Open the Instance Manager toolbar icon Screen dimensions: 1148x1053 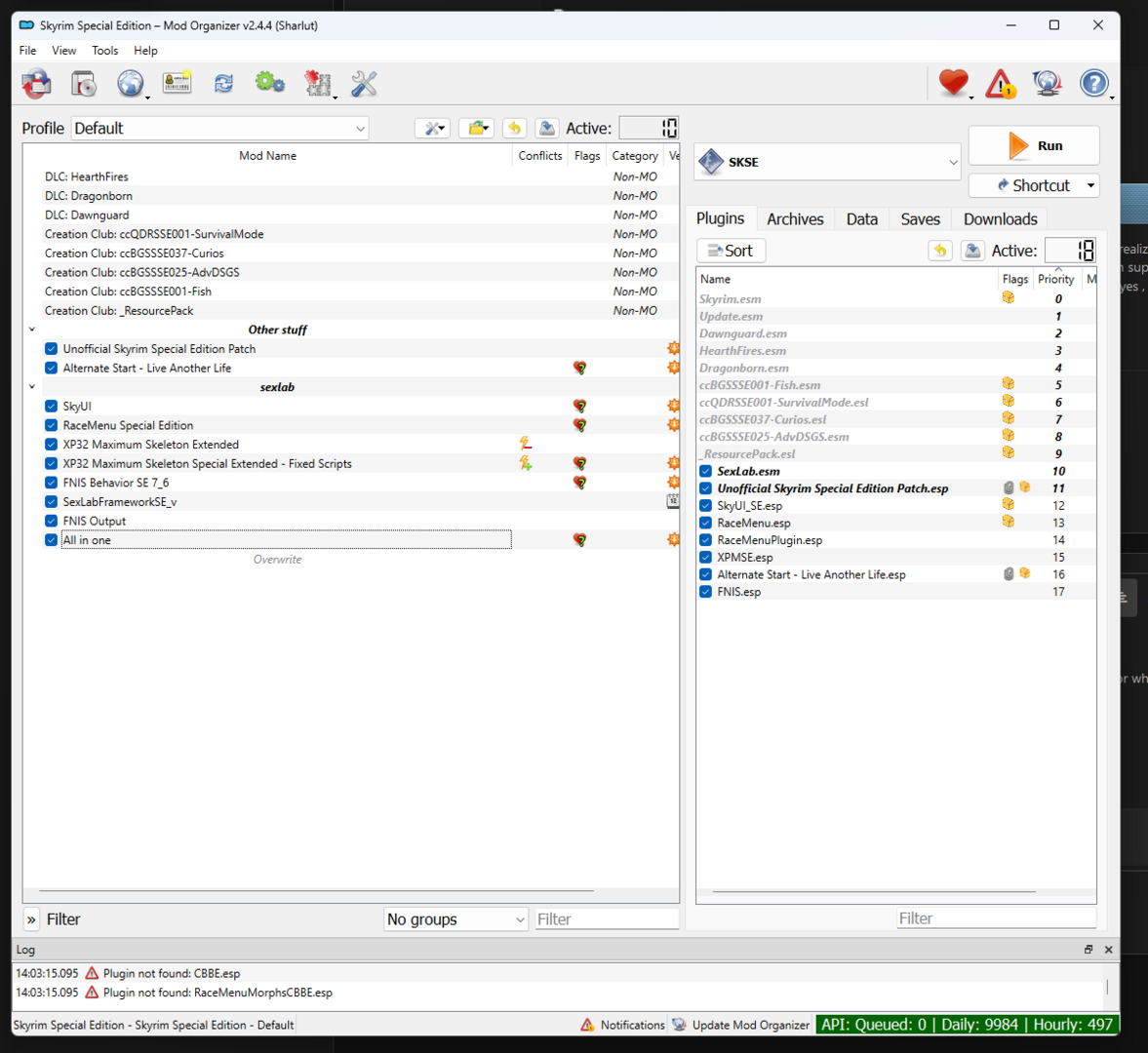point(37,84)
